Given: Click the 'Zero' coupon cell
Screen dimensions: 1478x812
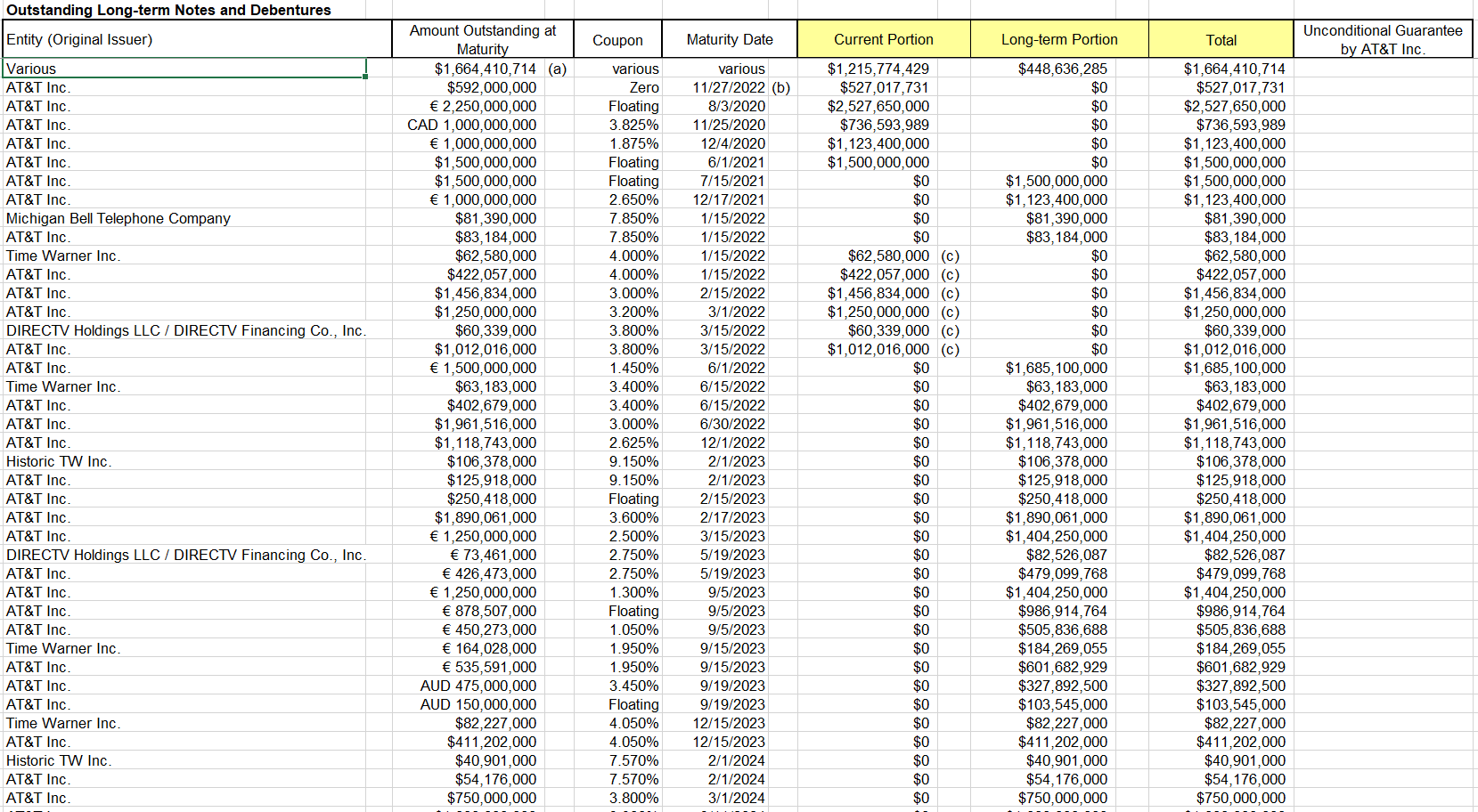Looking at the screenshot, I should (x=618, y=87).
